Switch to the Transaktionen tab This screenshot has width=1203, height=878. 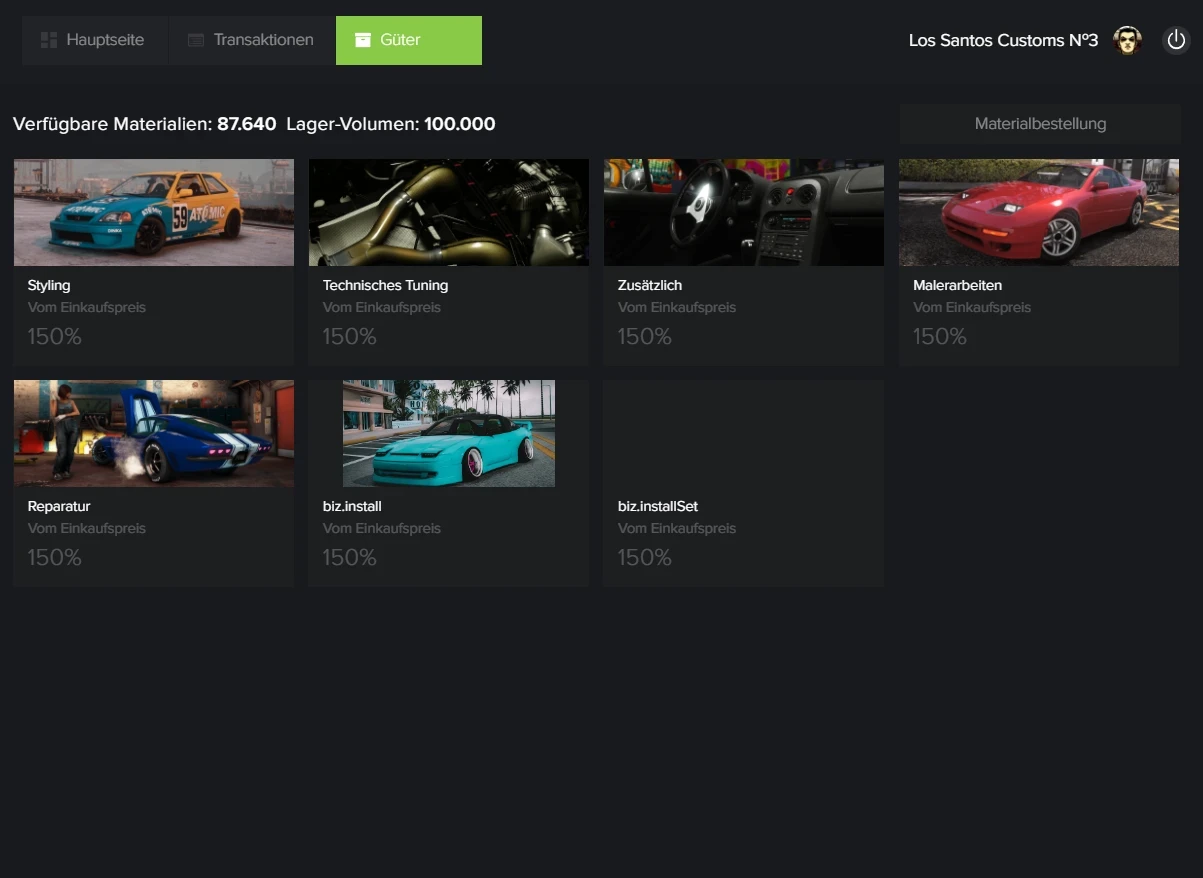click(252, 40)
